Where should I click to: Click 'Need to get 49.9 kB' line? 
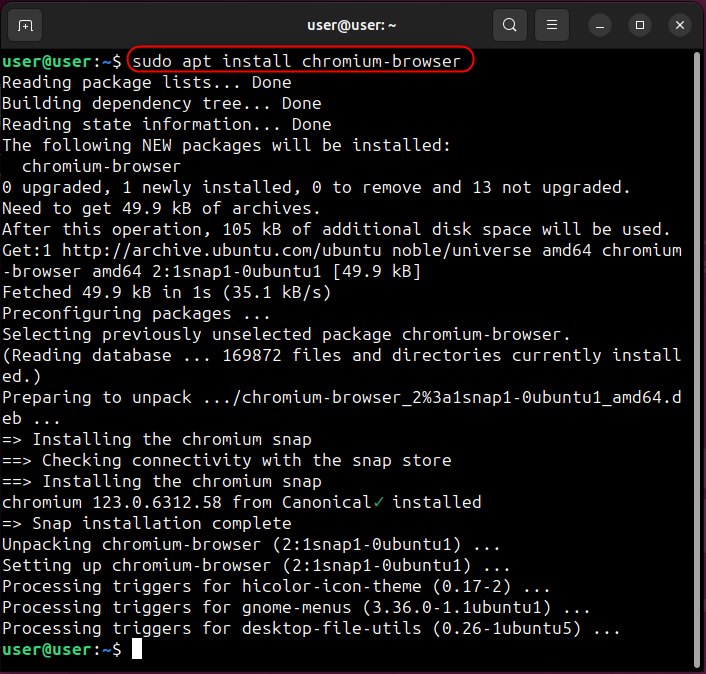tap(161, 208)
